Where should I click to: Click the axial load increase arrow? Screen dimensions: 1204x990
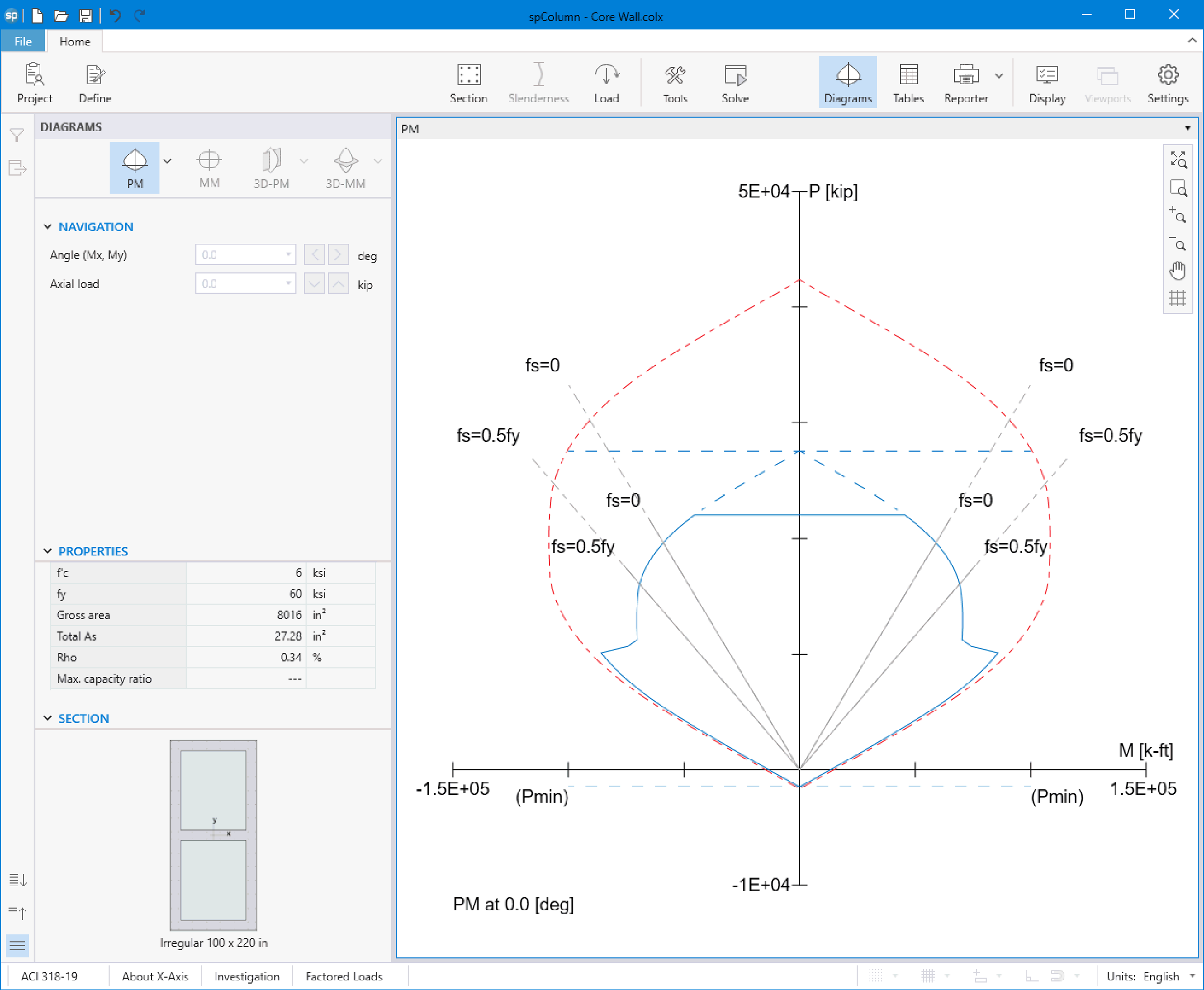tap(338, 284)
